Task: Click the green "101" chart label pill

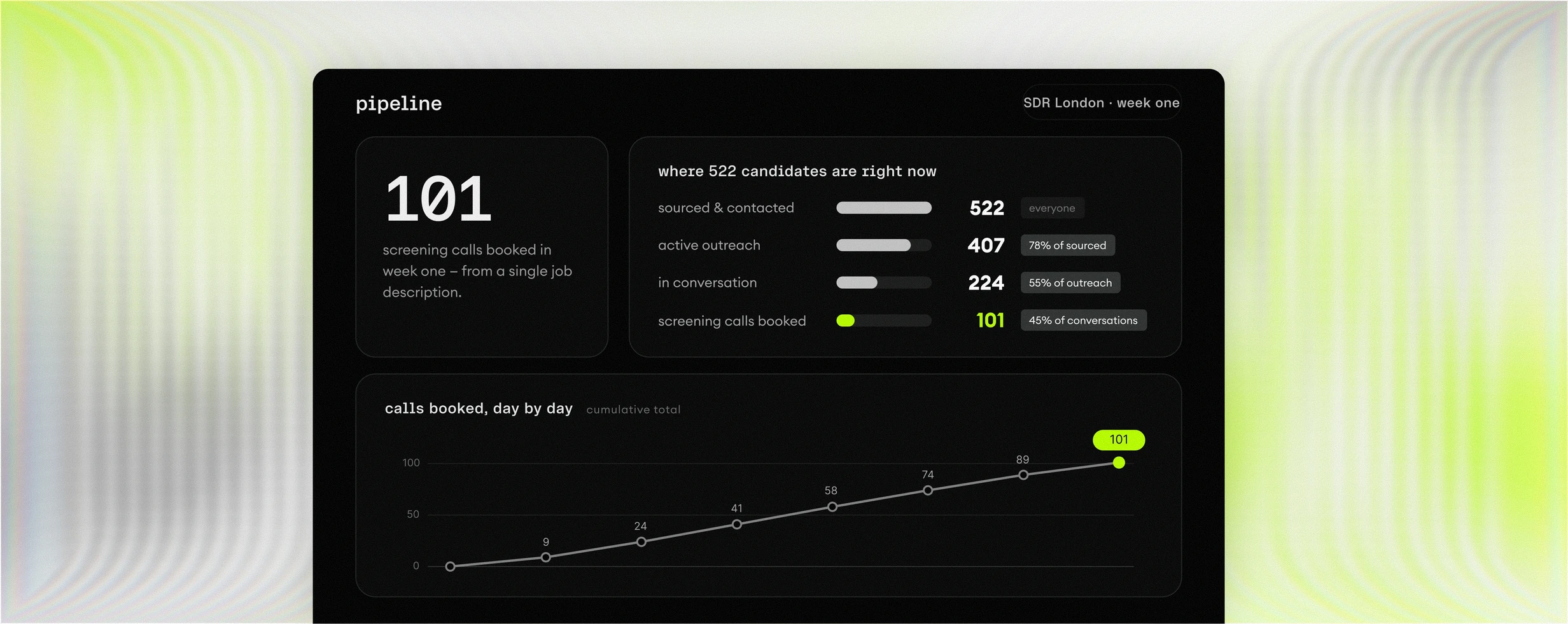Action: pos(1119,440)
